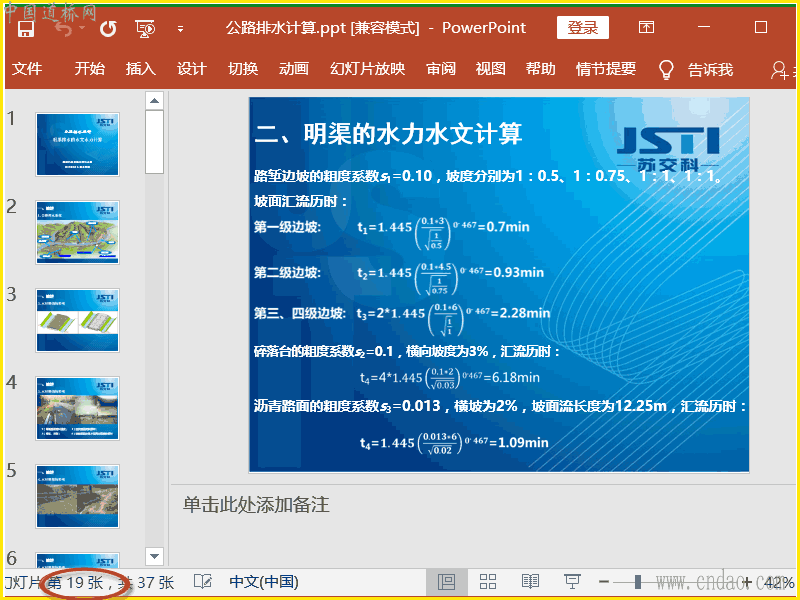Switch to Slide Sorter view
Viewport: 800px width, 600px height.
[488, 582]
